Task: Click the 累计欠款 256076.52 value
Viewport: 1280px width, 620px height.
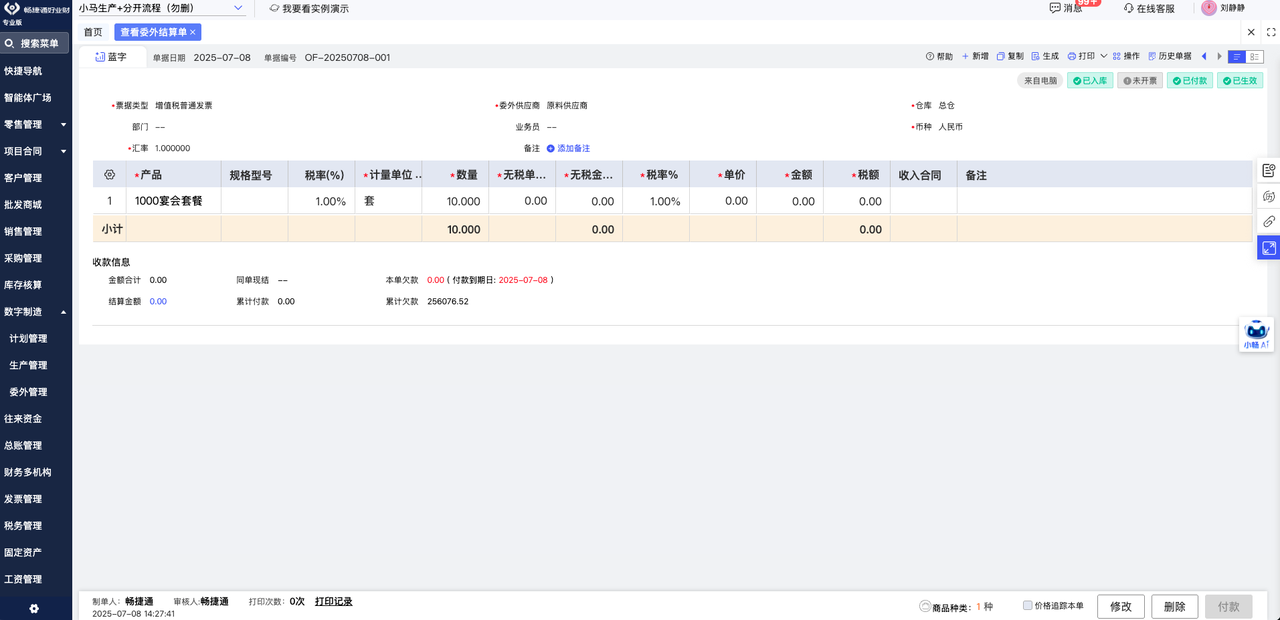Action: point(447,301)
